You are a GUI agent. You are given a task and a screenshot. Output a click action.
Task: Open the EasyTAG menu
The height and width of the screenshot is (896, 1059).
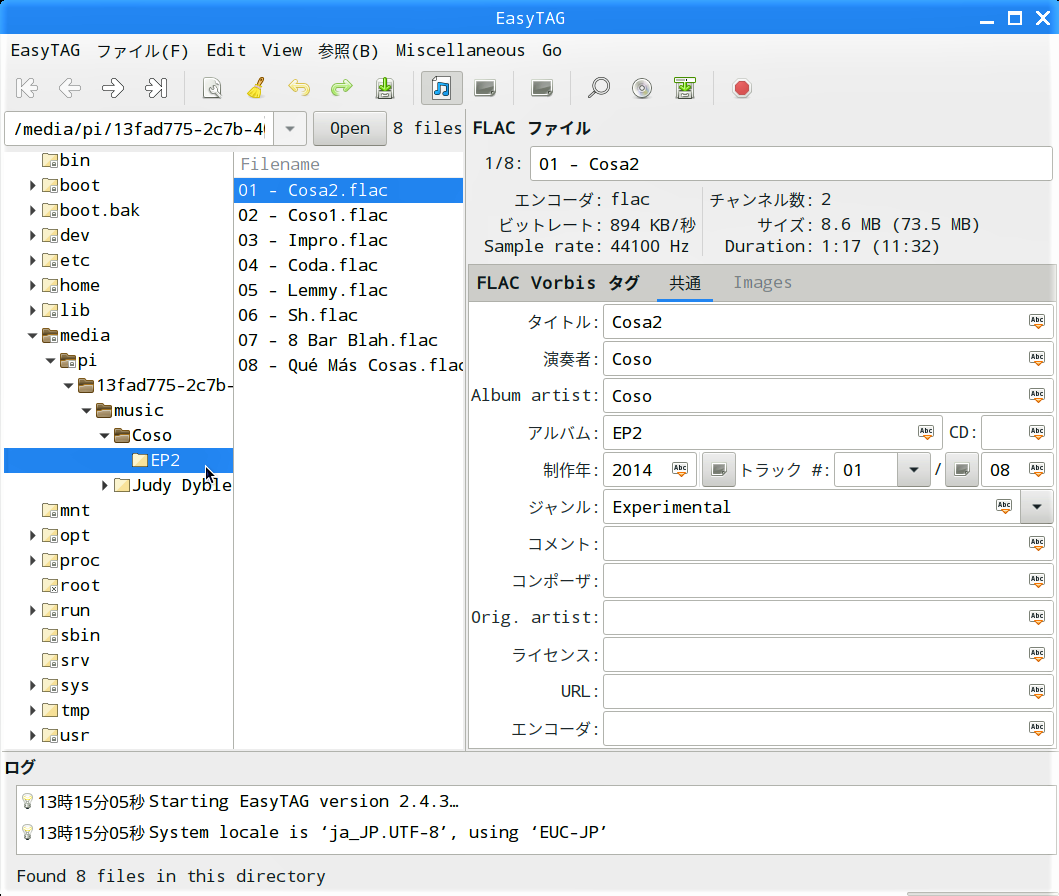pyautogui.click(x=45, y=51)
